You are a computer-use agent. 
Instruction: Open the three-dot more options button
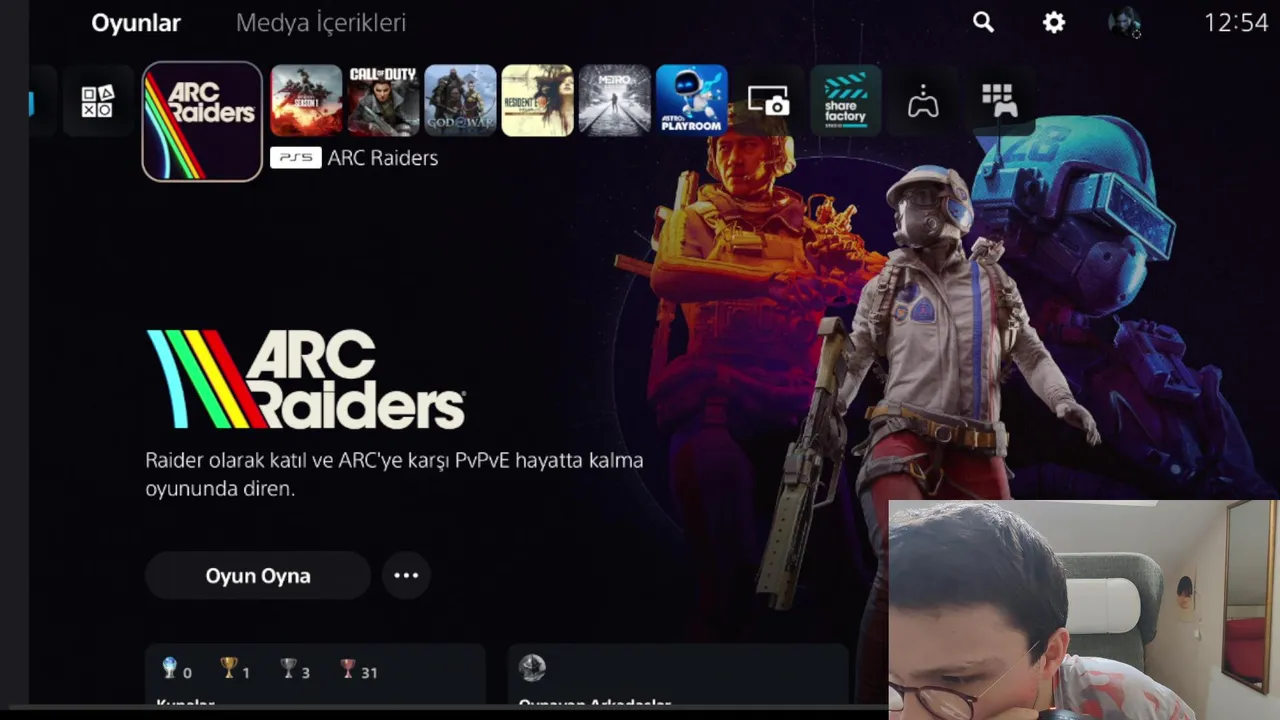coord(406,575)
